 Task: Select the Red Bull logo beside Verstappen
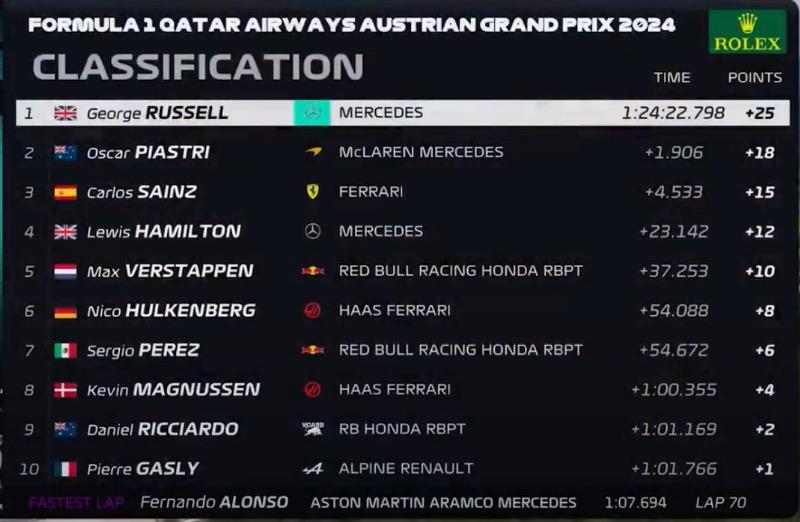[x=312, y=271]
